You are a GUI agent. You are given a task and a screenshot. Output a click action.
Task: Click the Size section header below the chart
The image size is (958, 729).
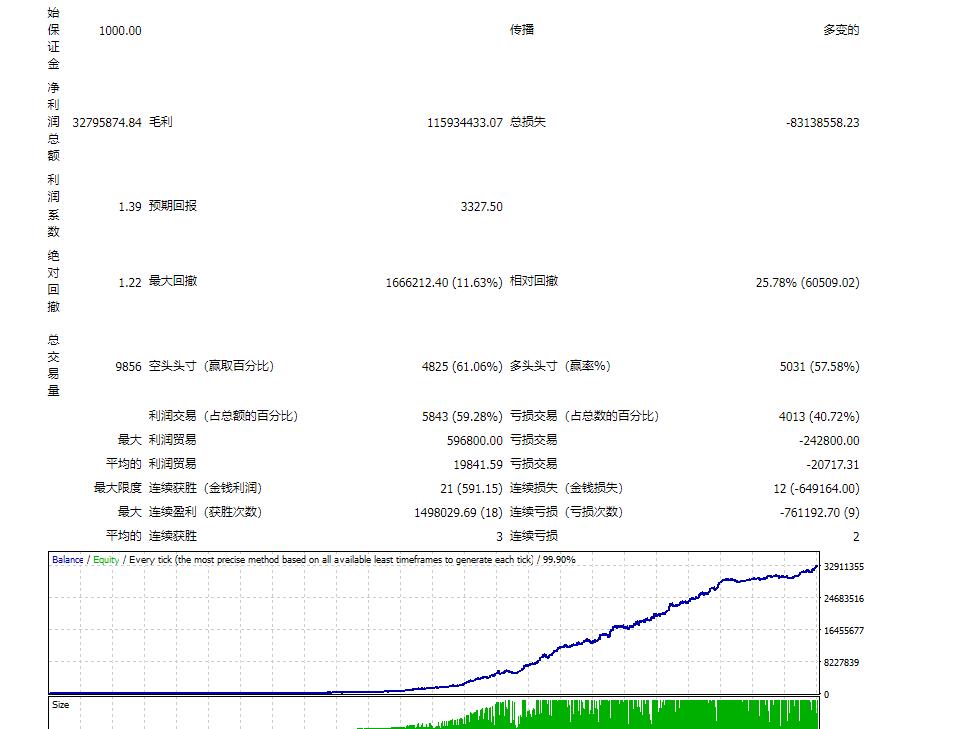pyautogui.click(x=60, y=704)
